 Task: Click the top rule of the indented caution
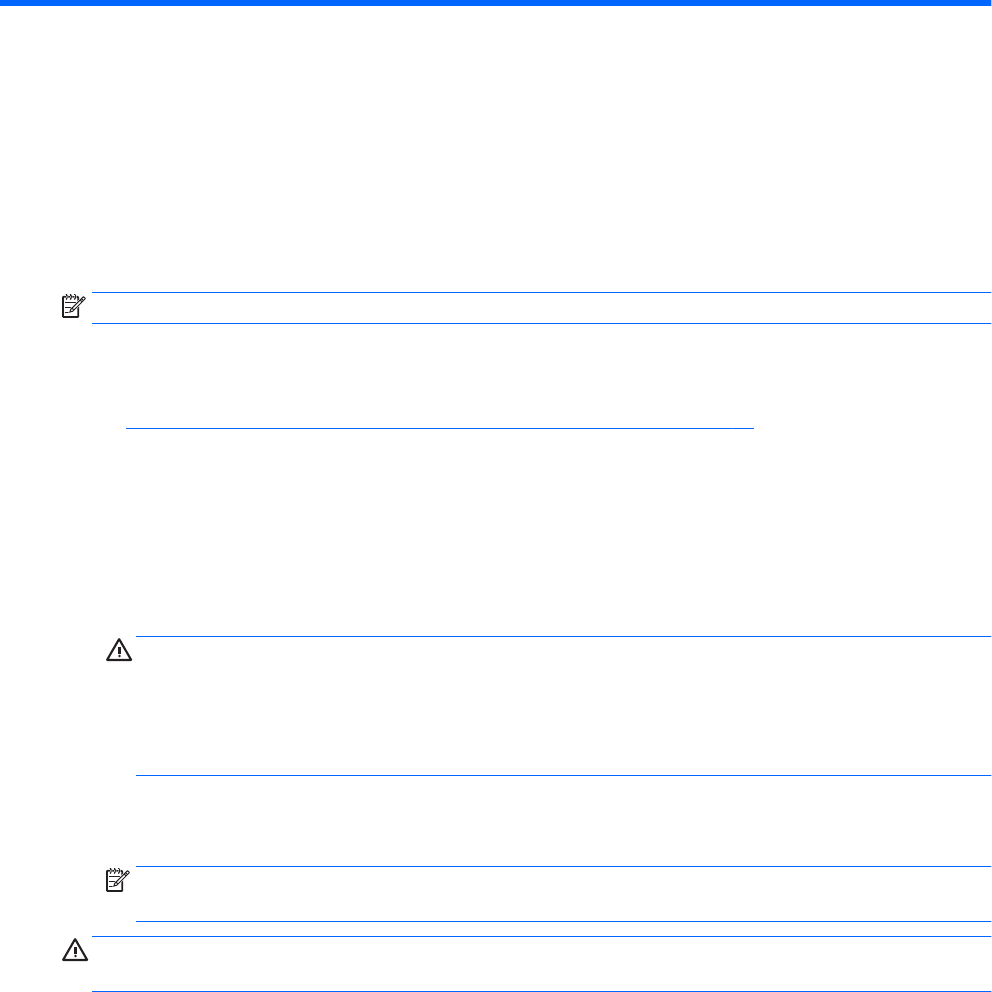(x=562, y=637)
